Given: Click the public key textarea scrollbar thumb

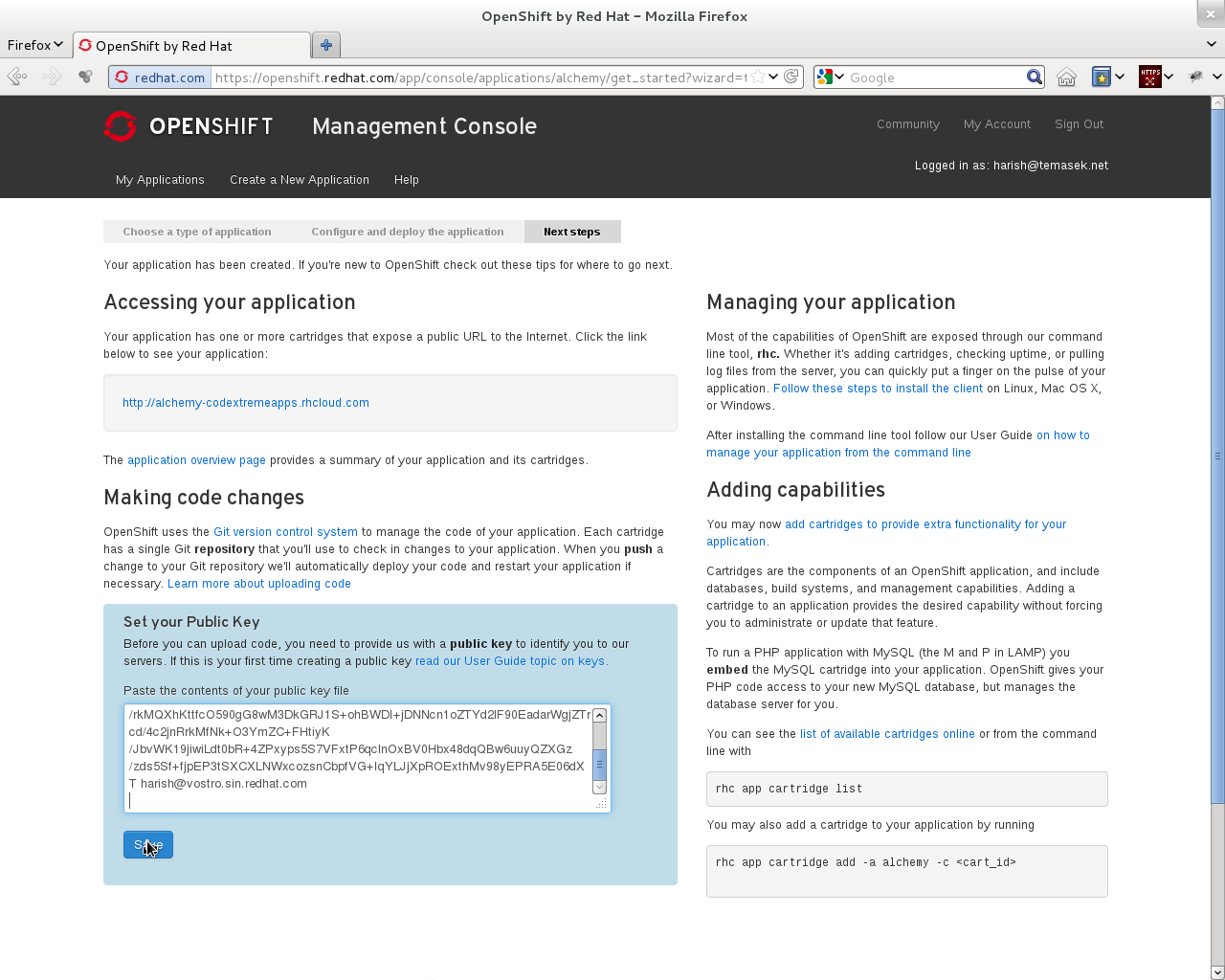Looking at the screenshot, I should [600, 764].
